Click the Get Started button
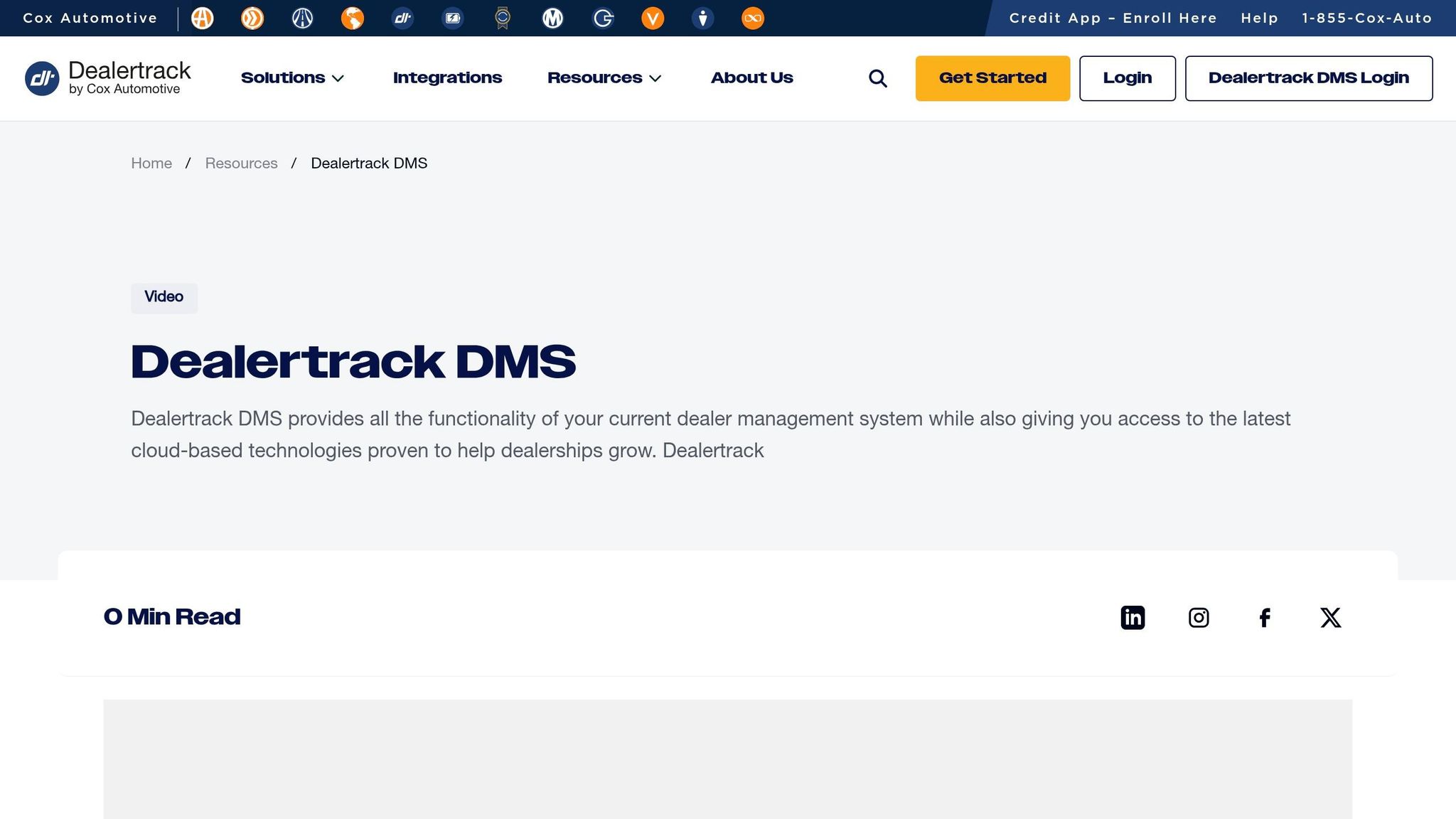The height and width of the screenshot is (819, 1456). [992, 78]
